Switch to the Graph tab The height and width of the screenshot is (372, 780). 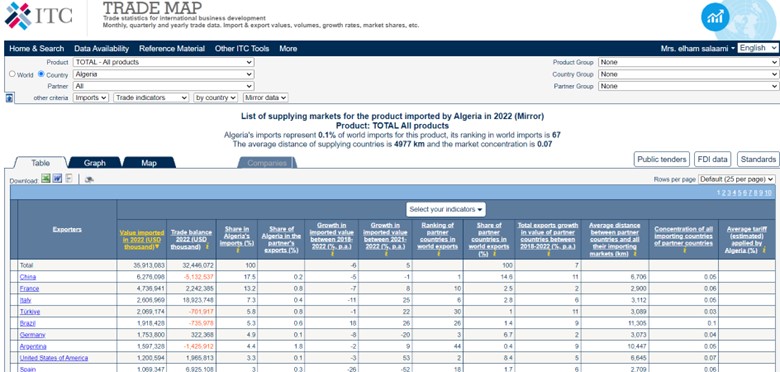coord(95,163)
